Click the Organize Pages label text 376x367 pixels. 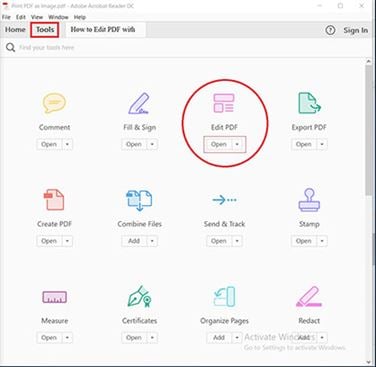[x=224, y=321]
